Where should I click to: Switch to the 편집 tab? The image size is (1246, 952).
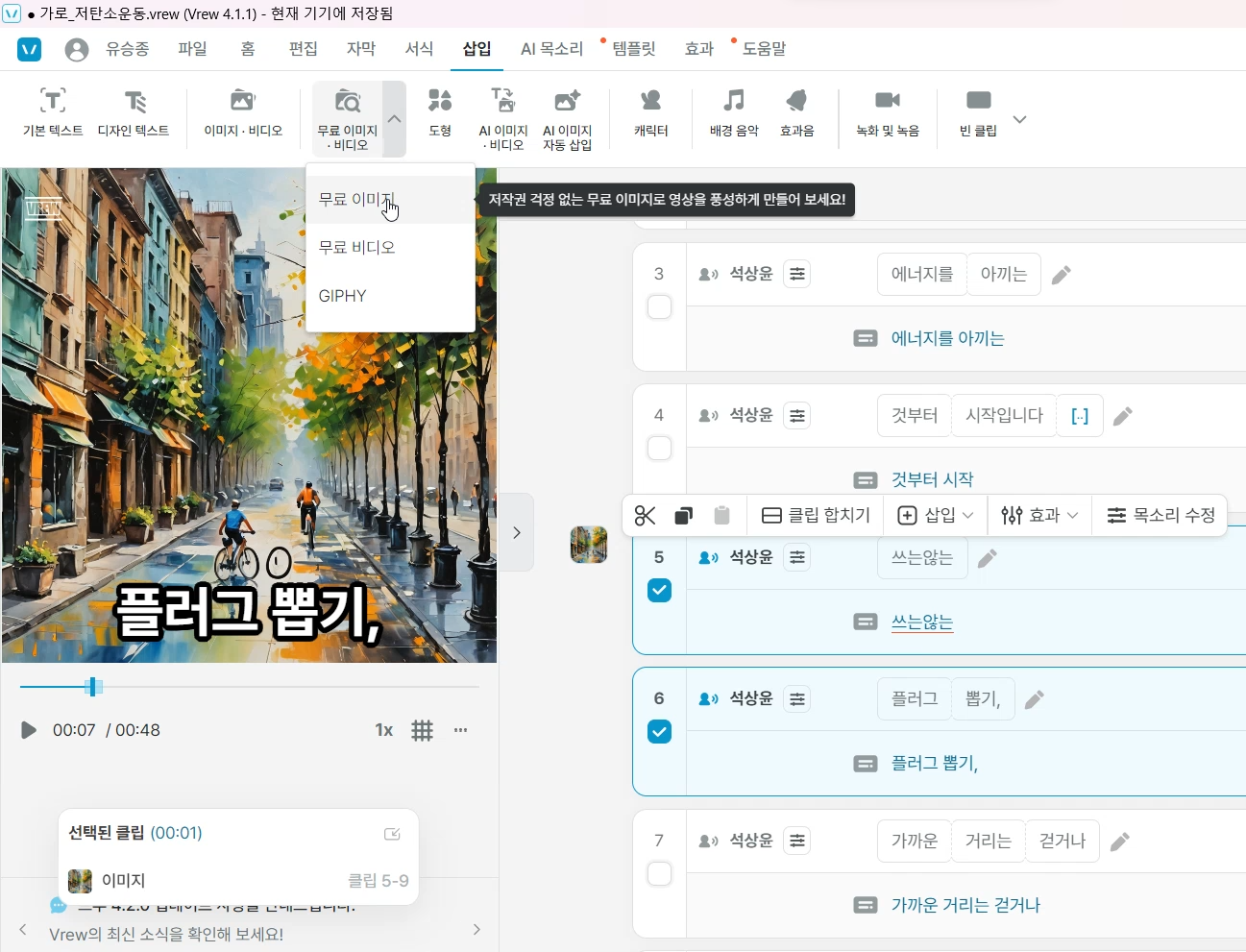304,49
